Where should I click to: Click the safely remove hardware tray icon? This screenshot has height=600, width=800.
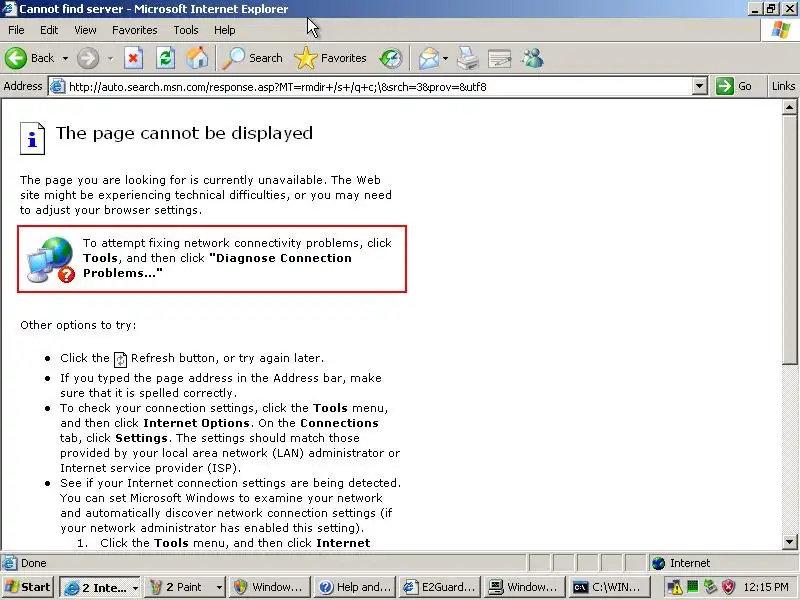710,587
